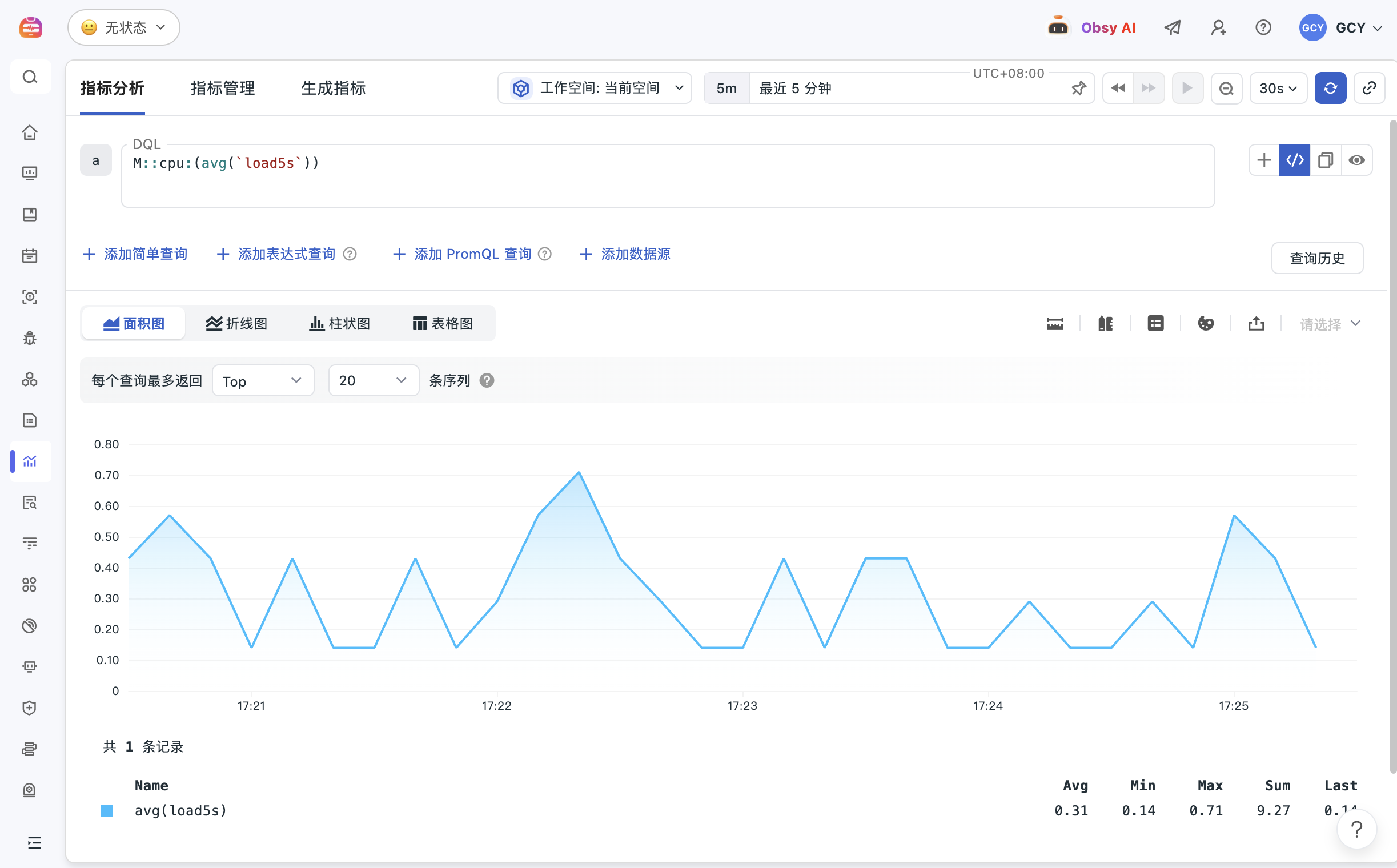The width and height of the screenshot is (1397, 868).
Task: Click the Max column header
Action: click(x=1210, y=785)
